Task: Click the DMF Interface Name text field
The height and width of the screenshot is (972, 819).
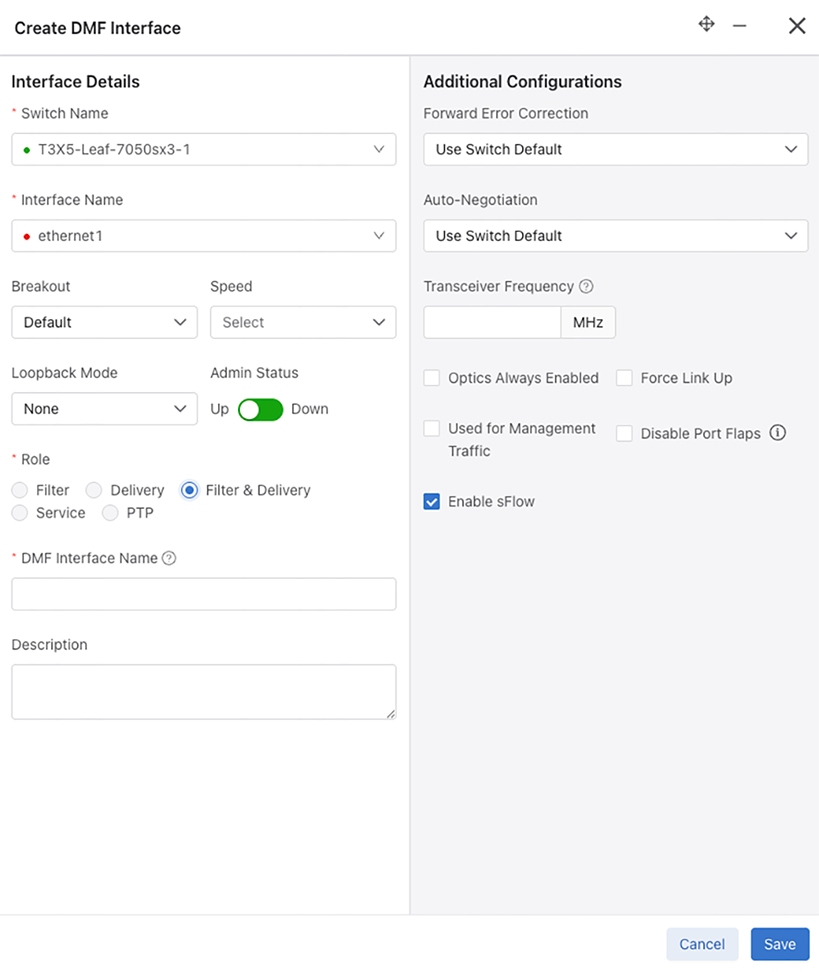Action: coord(204,594)
